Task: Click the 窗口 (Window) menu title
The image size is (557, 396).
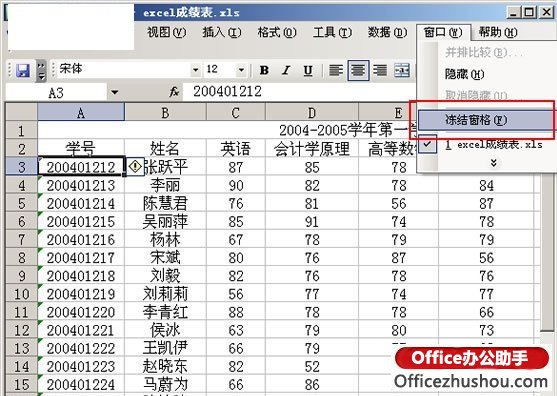Action: click(443, 32)
